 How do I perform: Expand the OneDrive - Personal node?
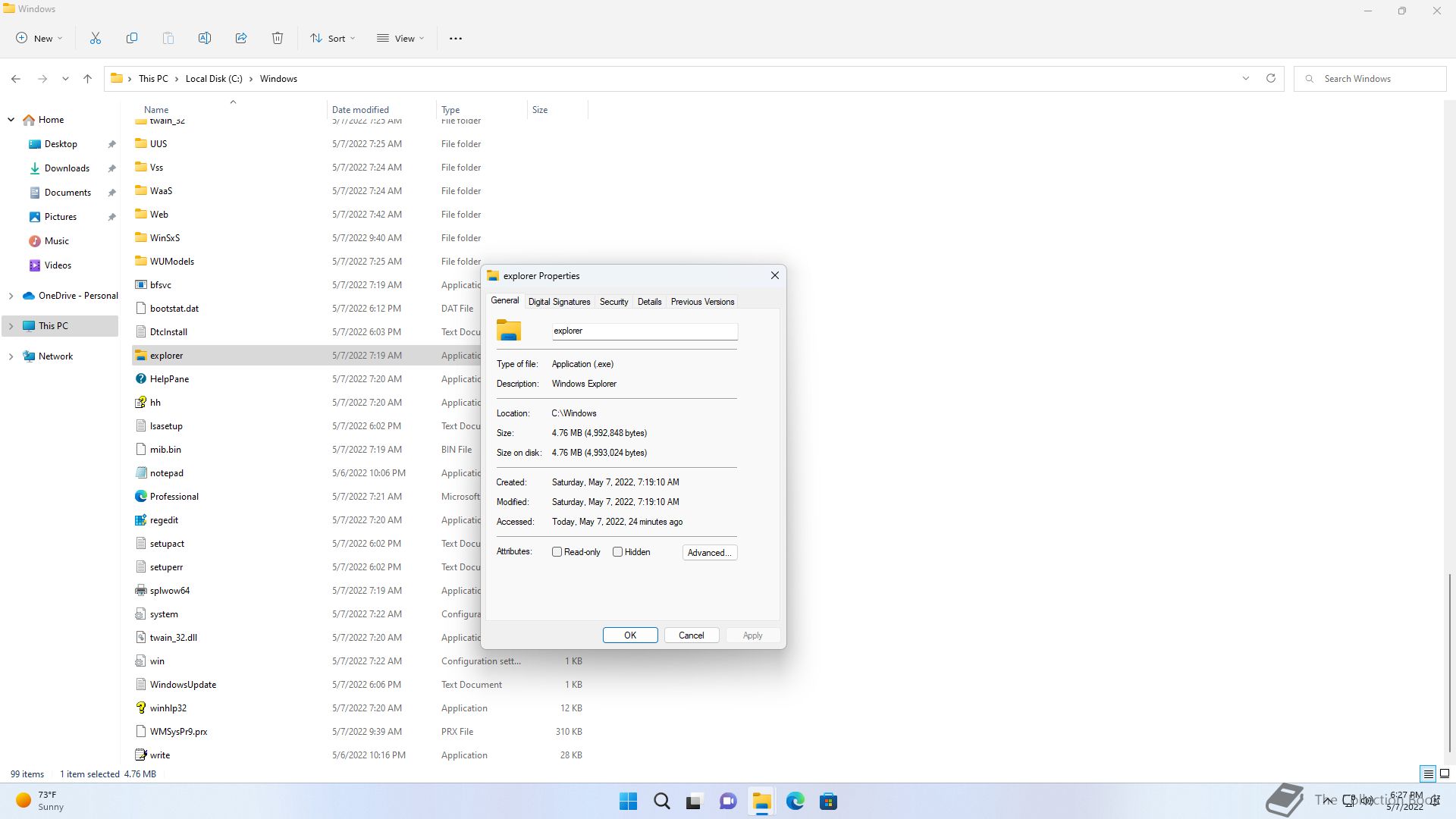tap(11, 296)
